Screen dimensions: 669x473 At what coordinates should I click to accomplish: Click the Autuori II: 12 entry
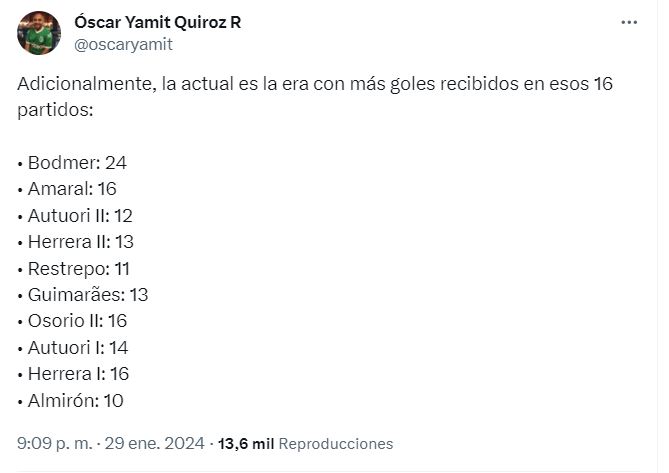tap(80, 215)
